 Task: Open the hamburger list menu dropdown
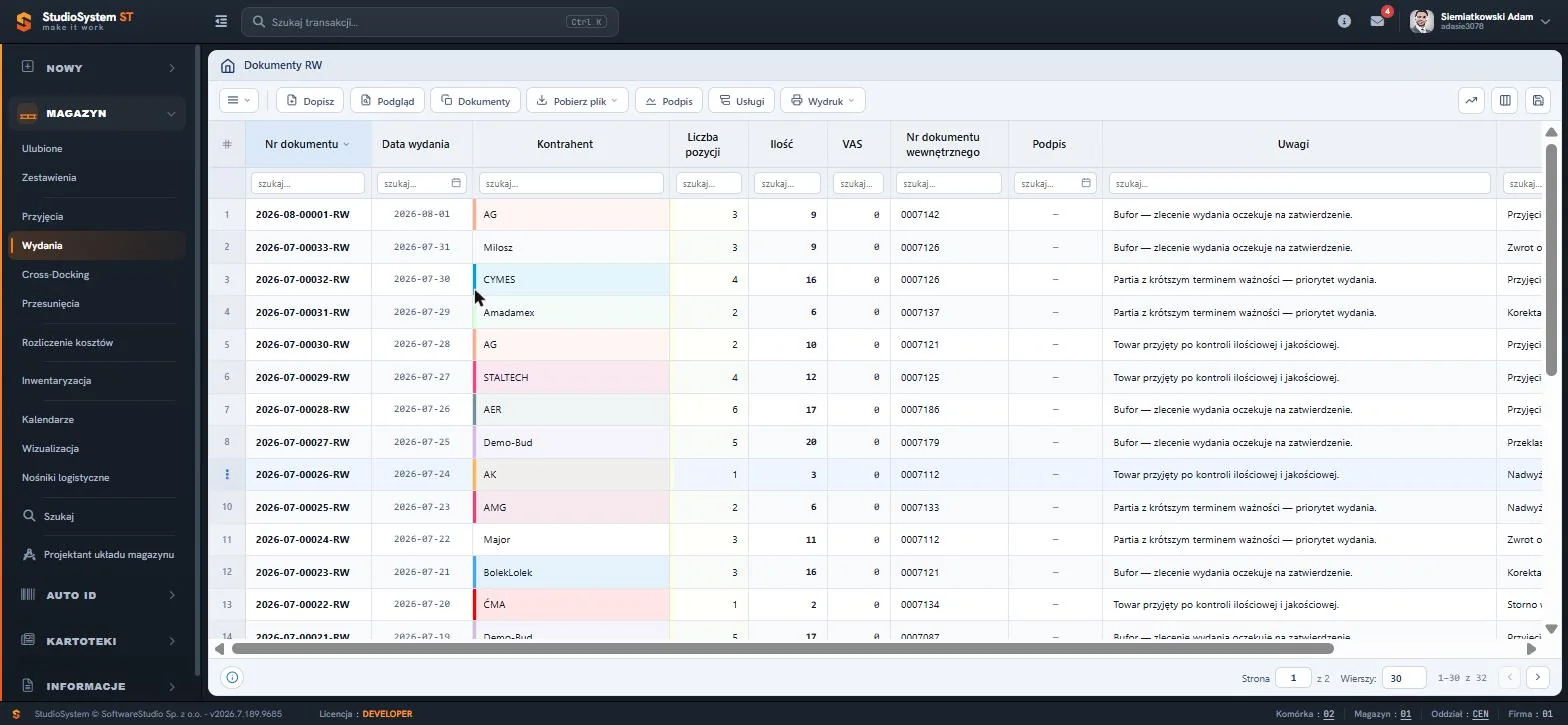coord(239,100)
